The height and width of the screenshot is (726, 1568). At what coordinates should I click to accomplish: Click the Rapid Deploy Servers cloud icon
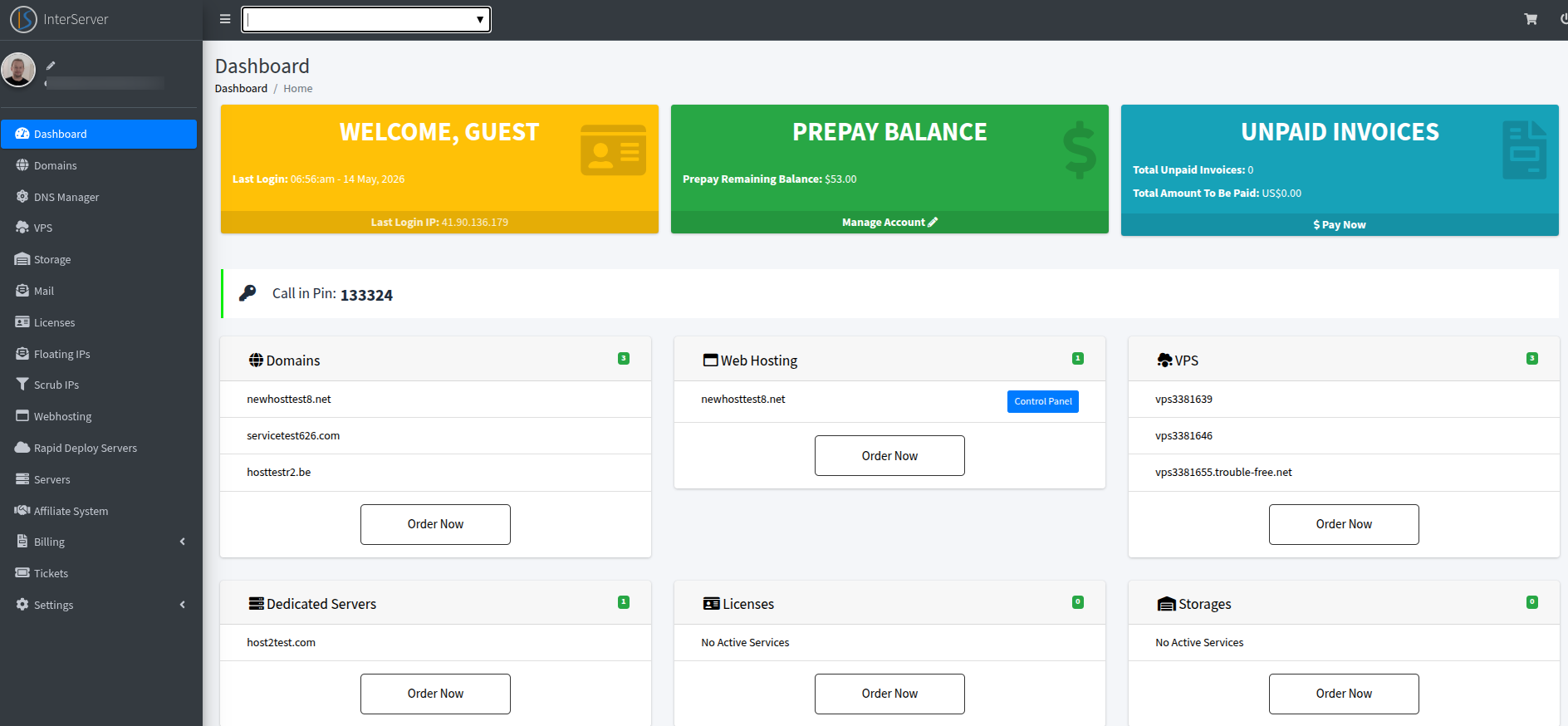pyautogui.click(x=22, y=448)
